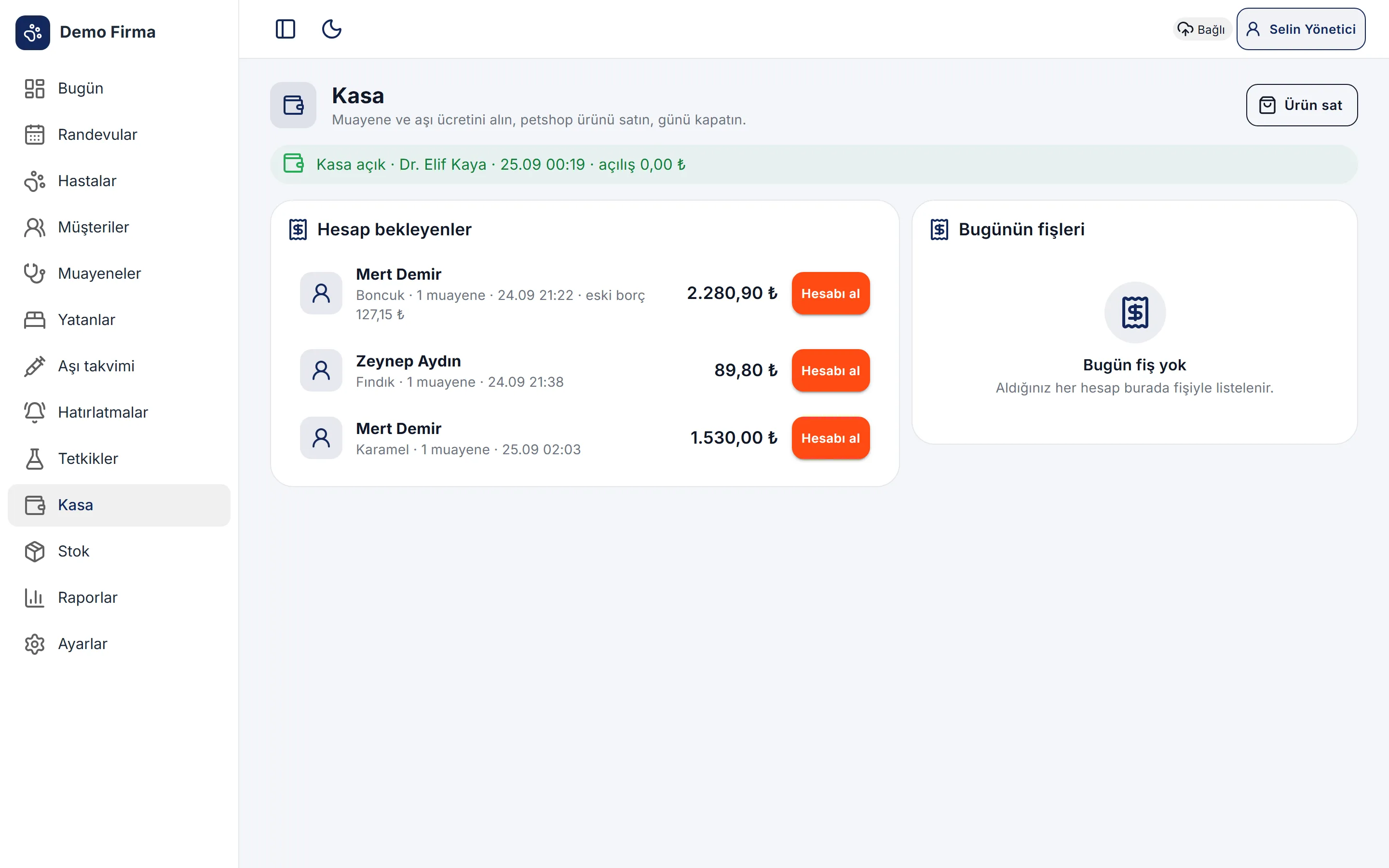
Task: Open Müşteriler people icon
Action: [34, 227]
